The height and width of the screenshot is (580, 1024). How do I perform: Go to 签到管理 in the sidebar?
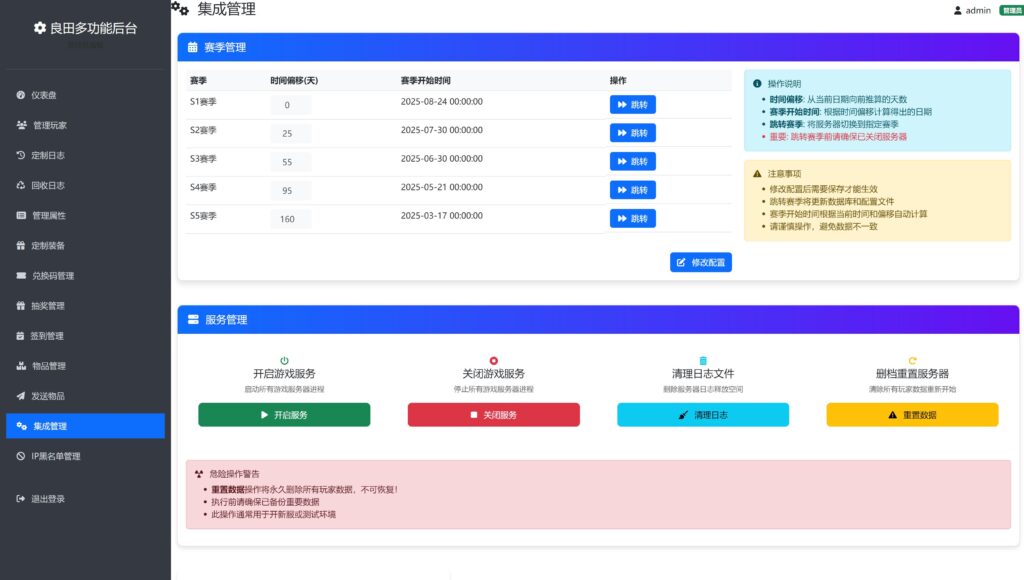point(47,336)
